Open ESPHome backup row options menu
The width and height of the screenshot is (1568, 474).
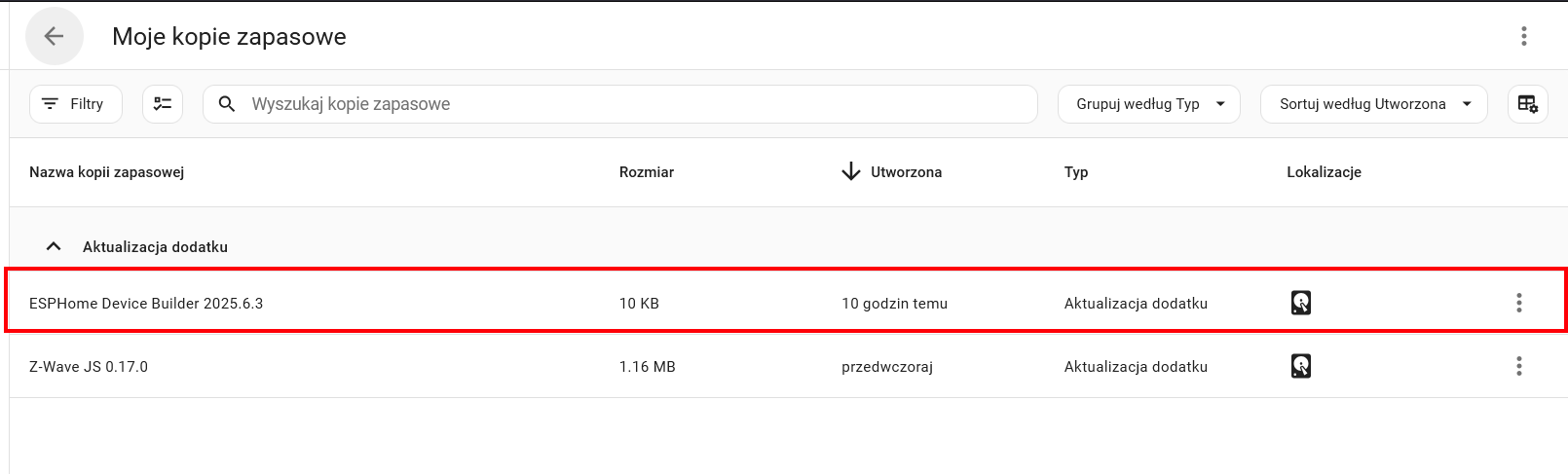click(x=1518, y=303)
